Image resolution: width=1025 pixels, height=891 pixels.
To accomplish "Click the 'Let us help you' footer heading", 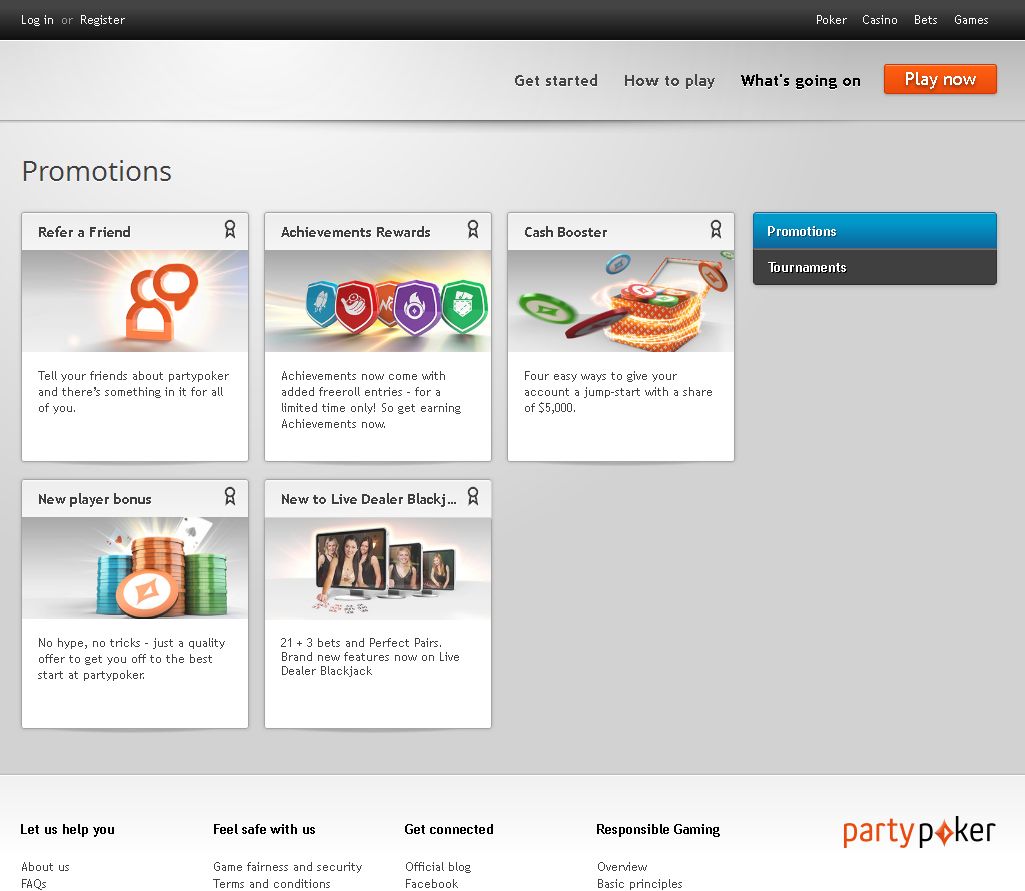I will [67, 829].
